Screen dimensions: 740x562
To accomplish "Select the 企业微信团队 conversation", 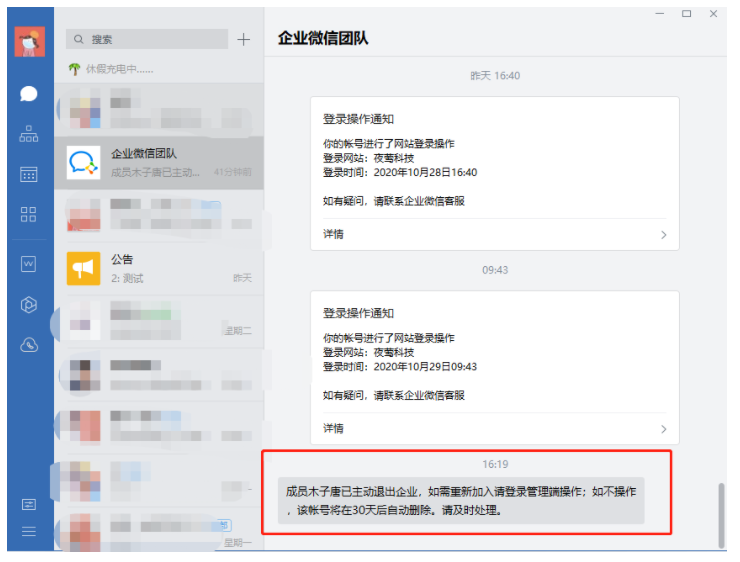I will point(159,163).
